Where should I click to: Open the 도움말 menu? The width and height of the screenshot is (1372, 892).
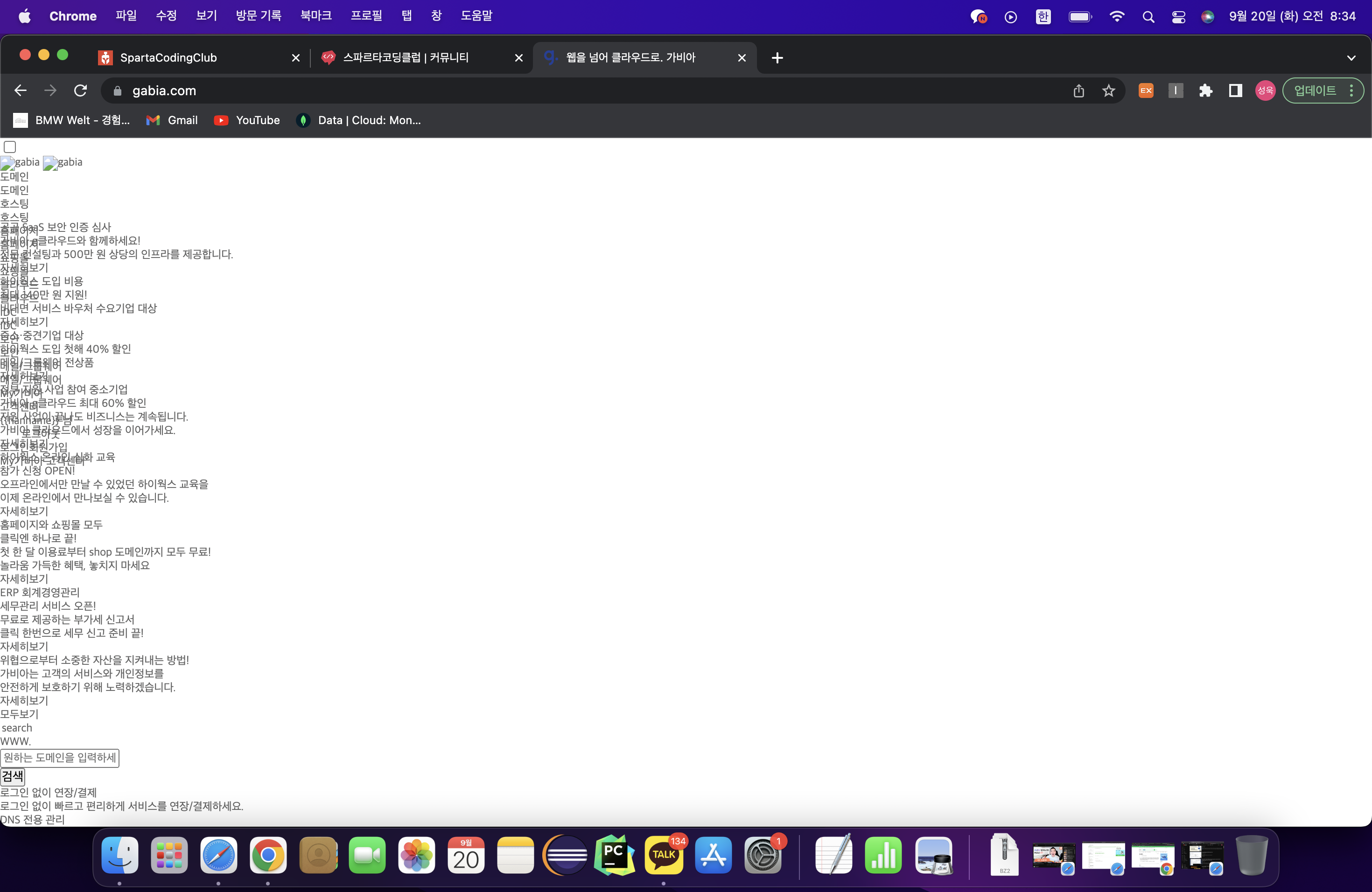pyautogui.click(x=477, y=16)
